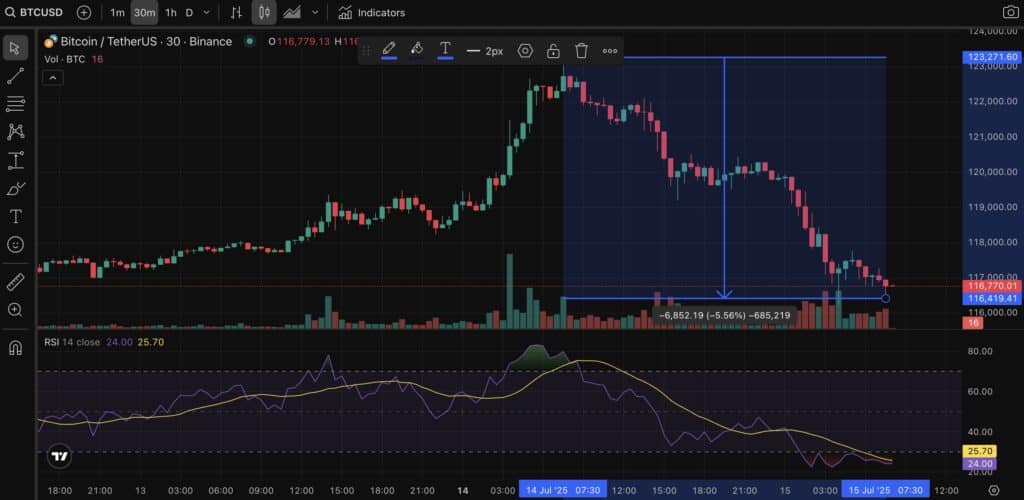Viewport: 1024px width, 500px height.
Task: Toggle the lock on the selected drawing
Action: [x=553, y=51]
